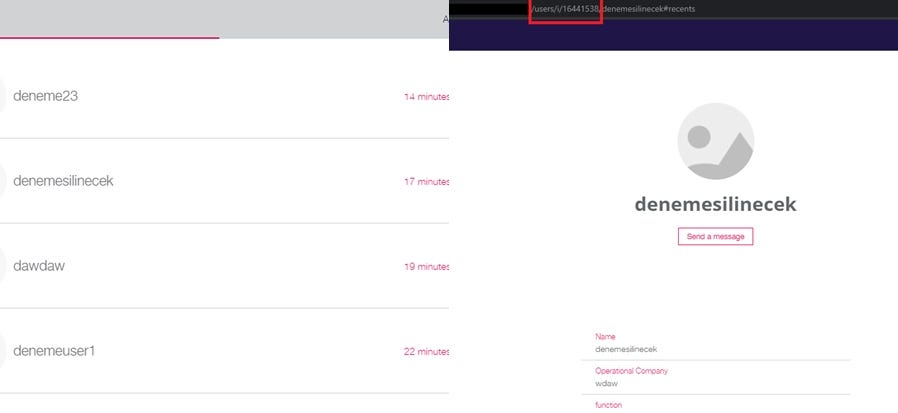Click the 22 minutes timestamp
This screenshot has height=413, width=898.
tap(426, 351)
